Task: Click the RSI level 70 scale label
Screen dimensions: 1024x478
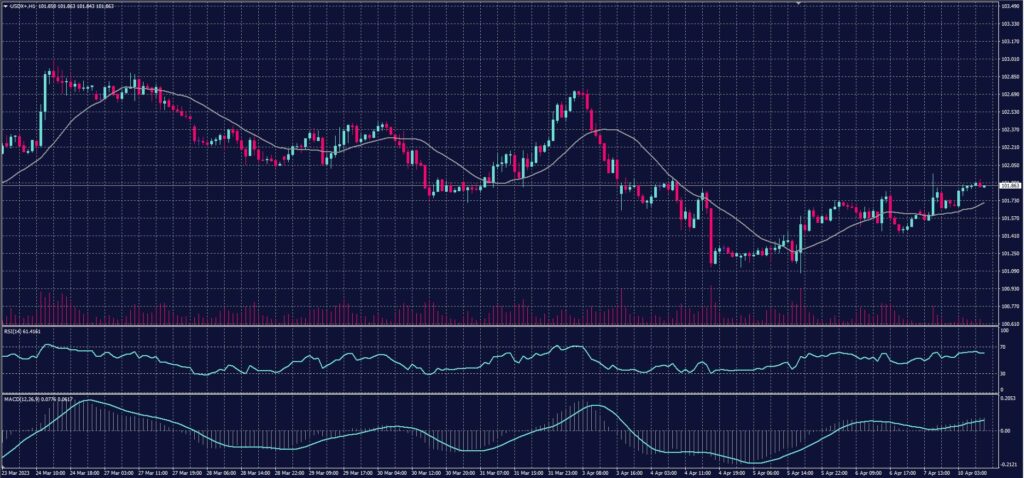Action: tap(1002, 345)
